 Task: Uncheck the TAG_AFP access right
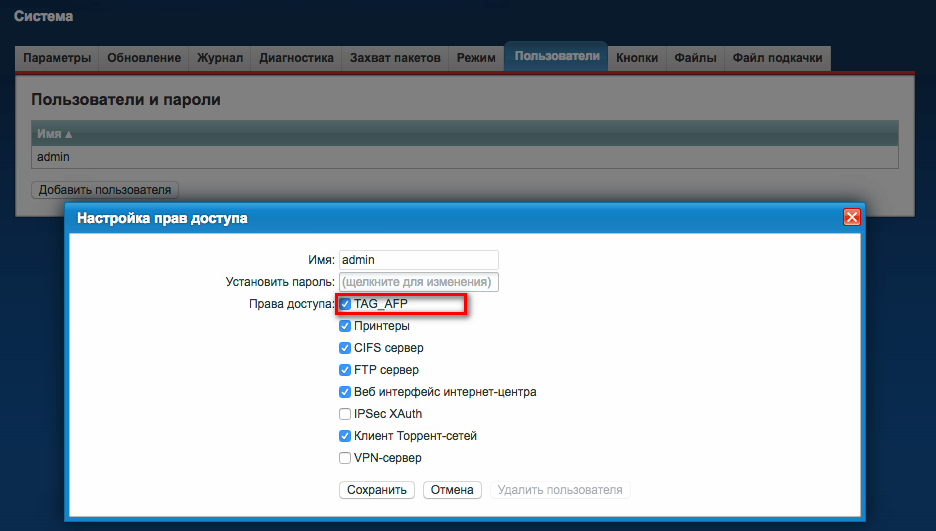(345, 304)
